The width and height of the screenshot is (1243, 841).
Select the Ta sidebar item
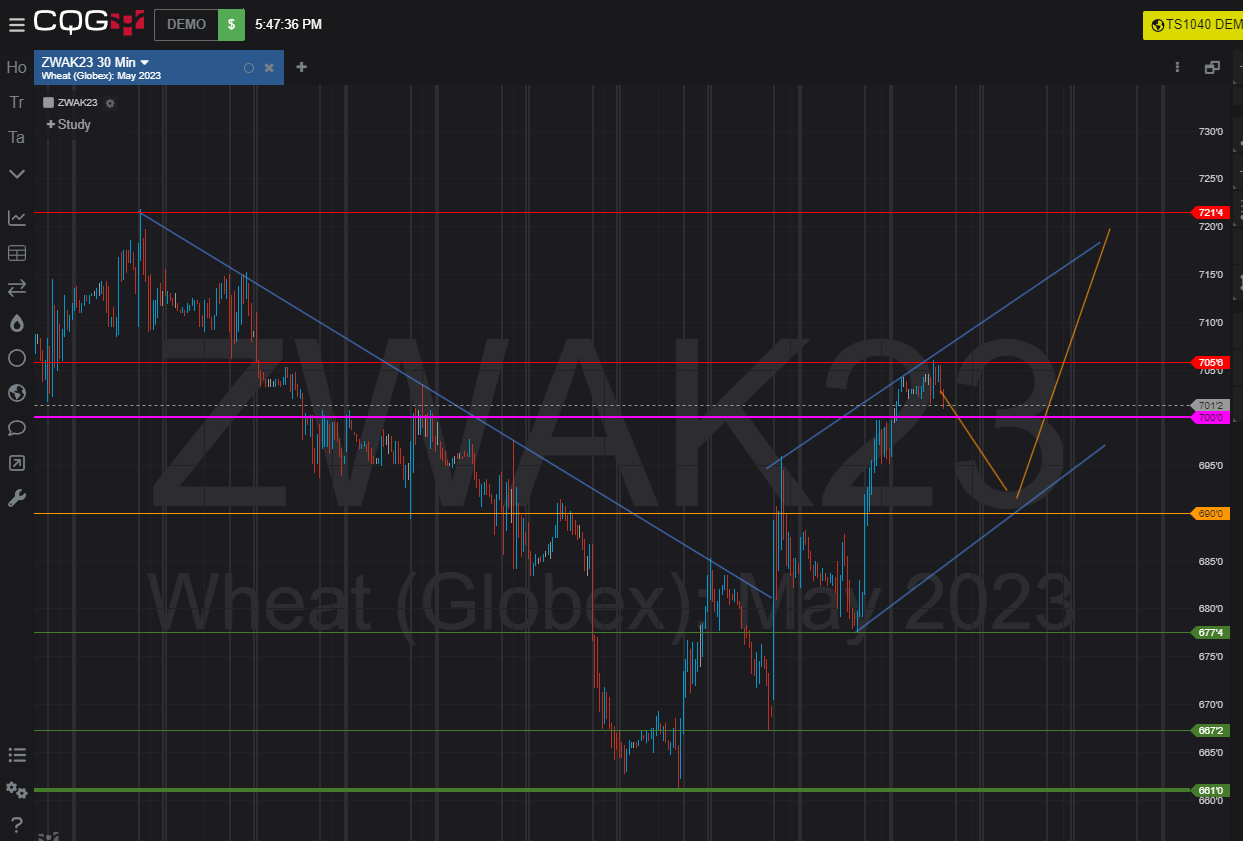pos(17,137)
